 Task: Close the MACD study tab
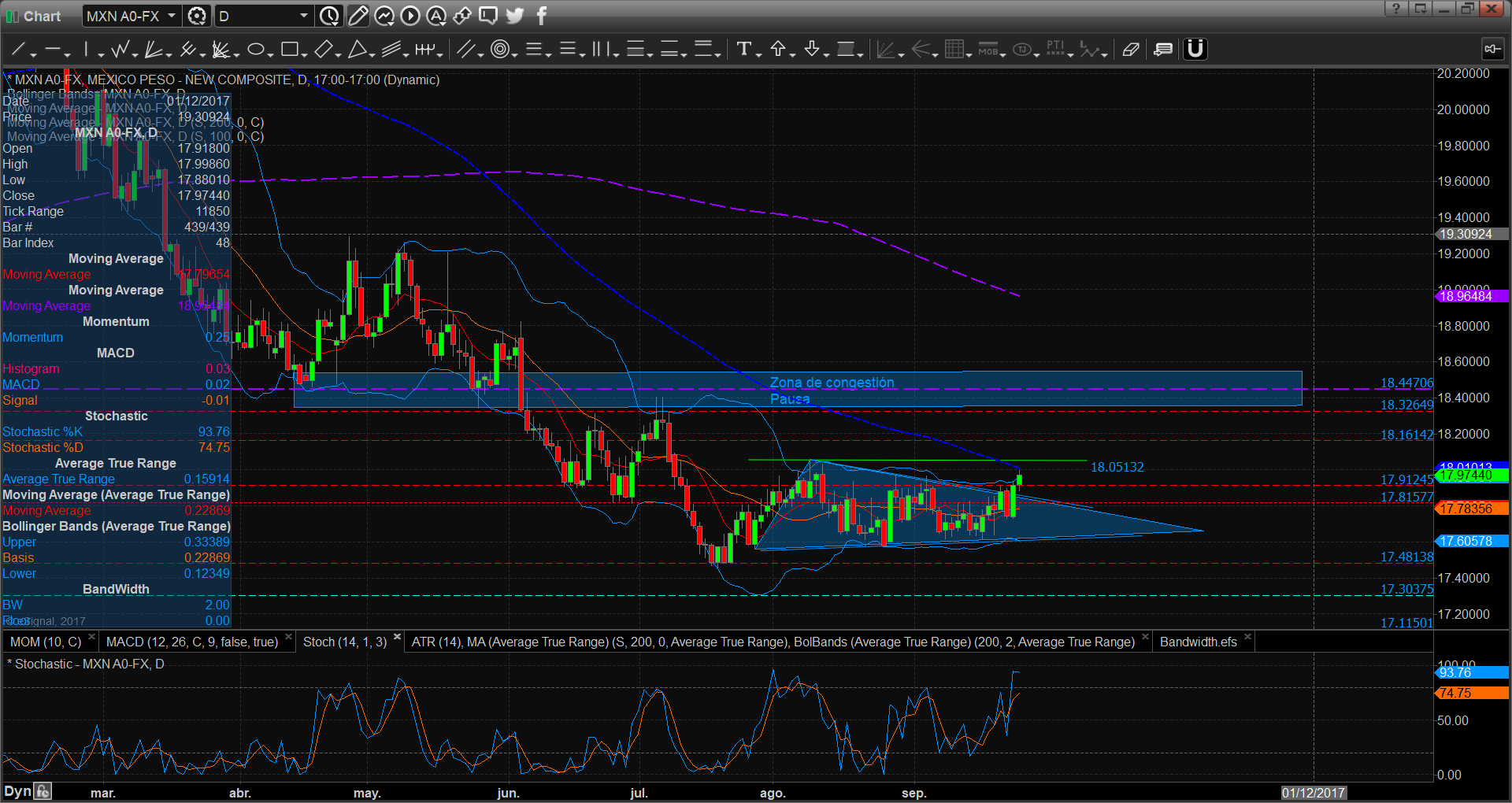[x=288, y=637]
